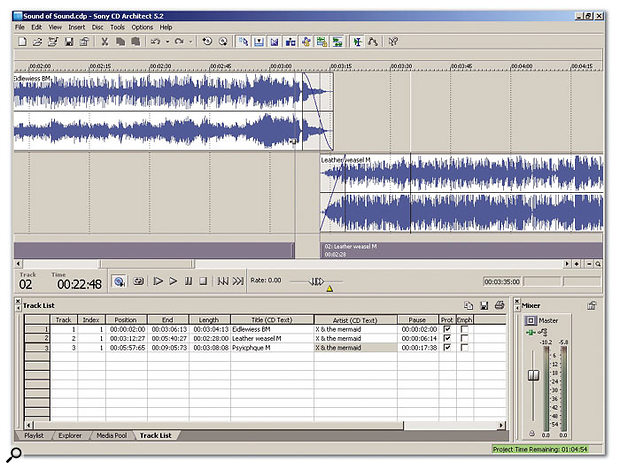The image size is (620, 469).
Task: Click the Master volume fader handle
Action: coord(533,375)
